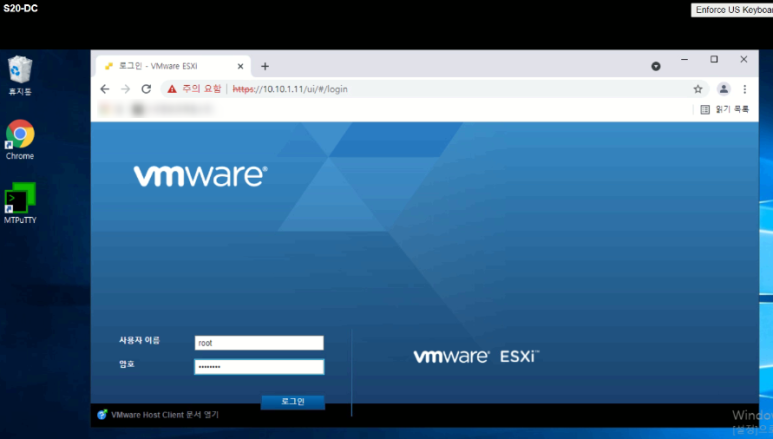Open the reading list icon
773x439 pixels.
[x=705, y=110]
